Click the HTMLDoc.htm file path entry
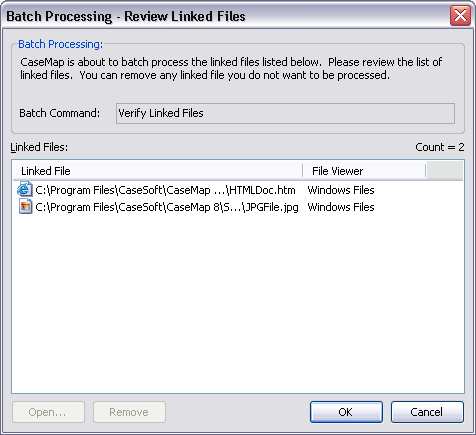Image resolution: width=476 pixels, height=435 pixels. tap(165, 190)
